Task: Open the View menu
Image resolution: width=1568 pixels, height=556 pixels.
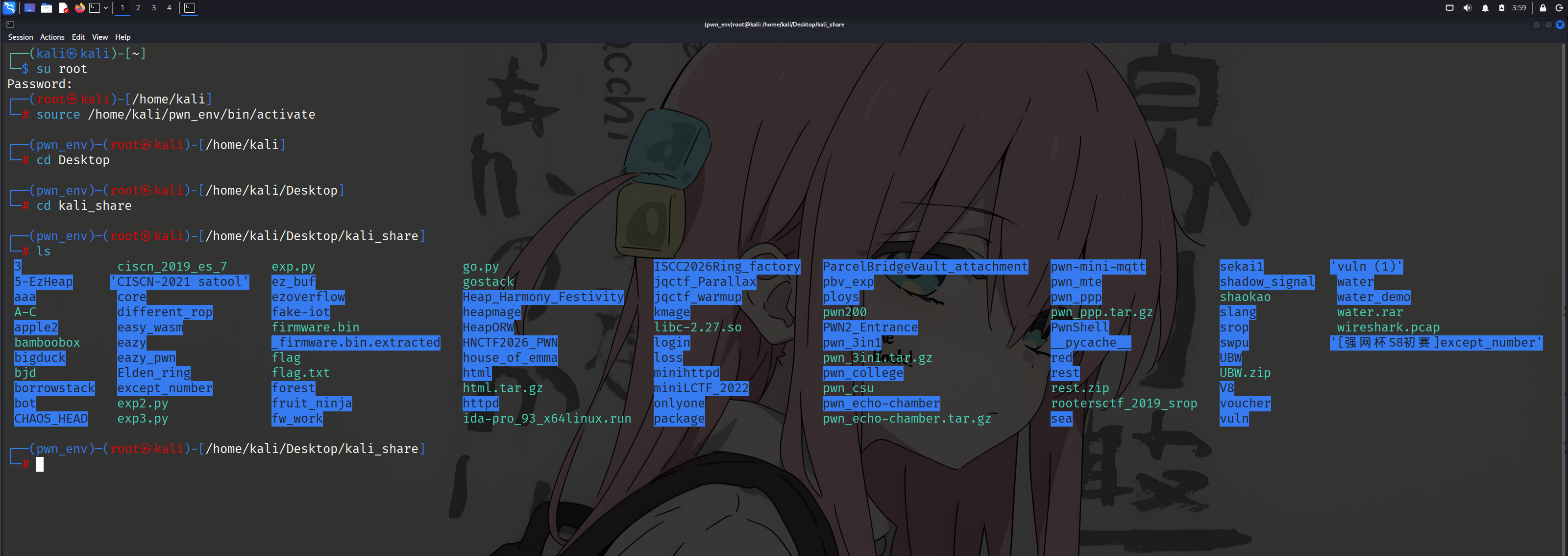Action: point(100,37)
